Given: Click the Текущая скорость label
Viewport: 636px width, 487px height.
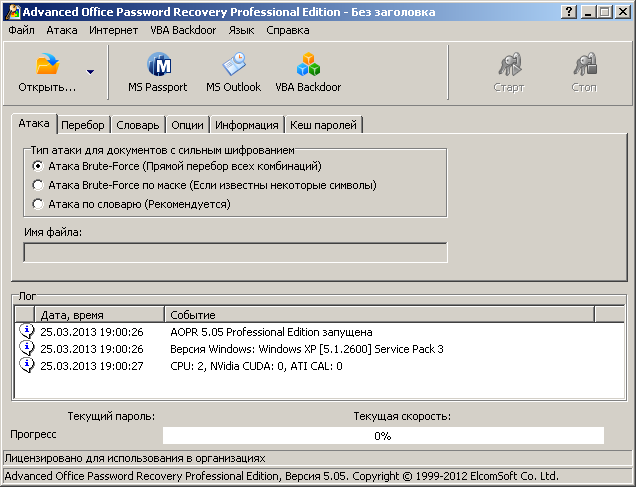Looking at the screenshot, I should tap(402, 416).
